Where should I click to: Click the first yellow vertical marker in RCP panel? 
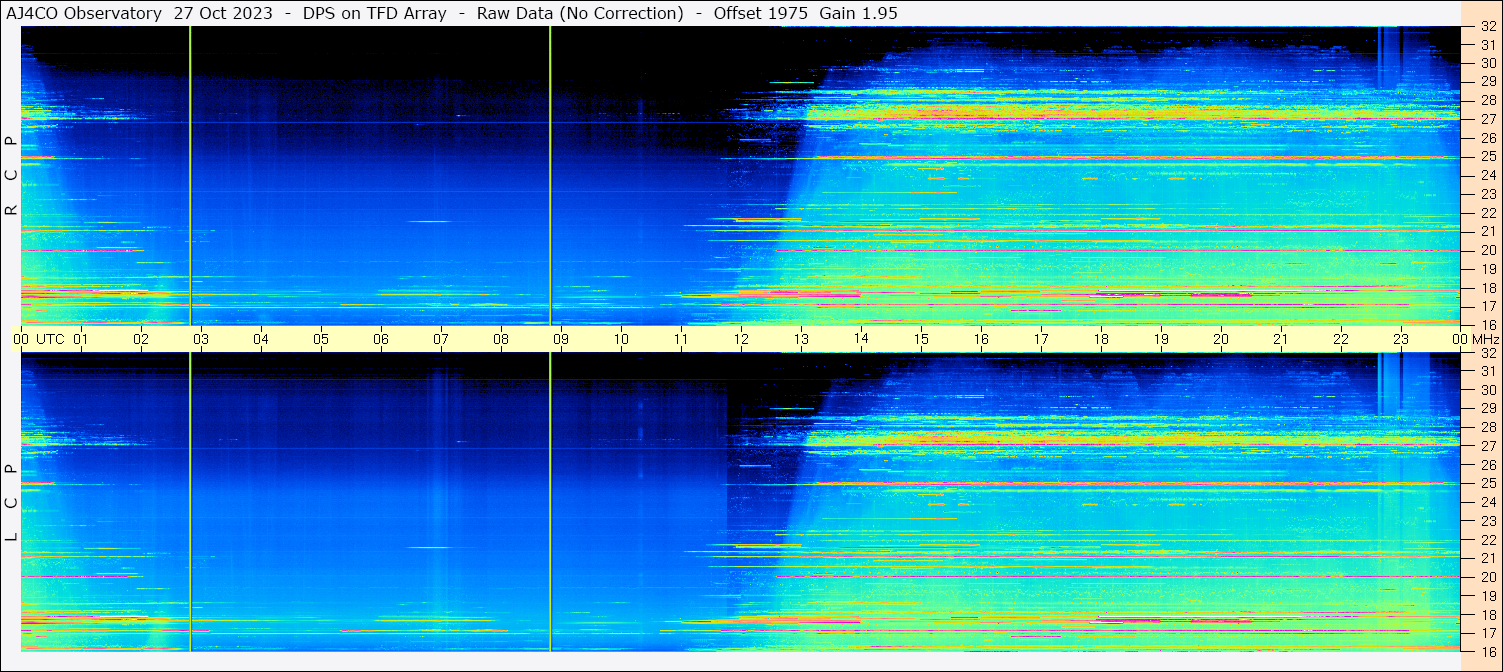click(190, 175)
